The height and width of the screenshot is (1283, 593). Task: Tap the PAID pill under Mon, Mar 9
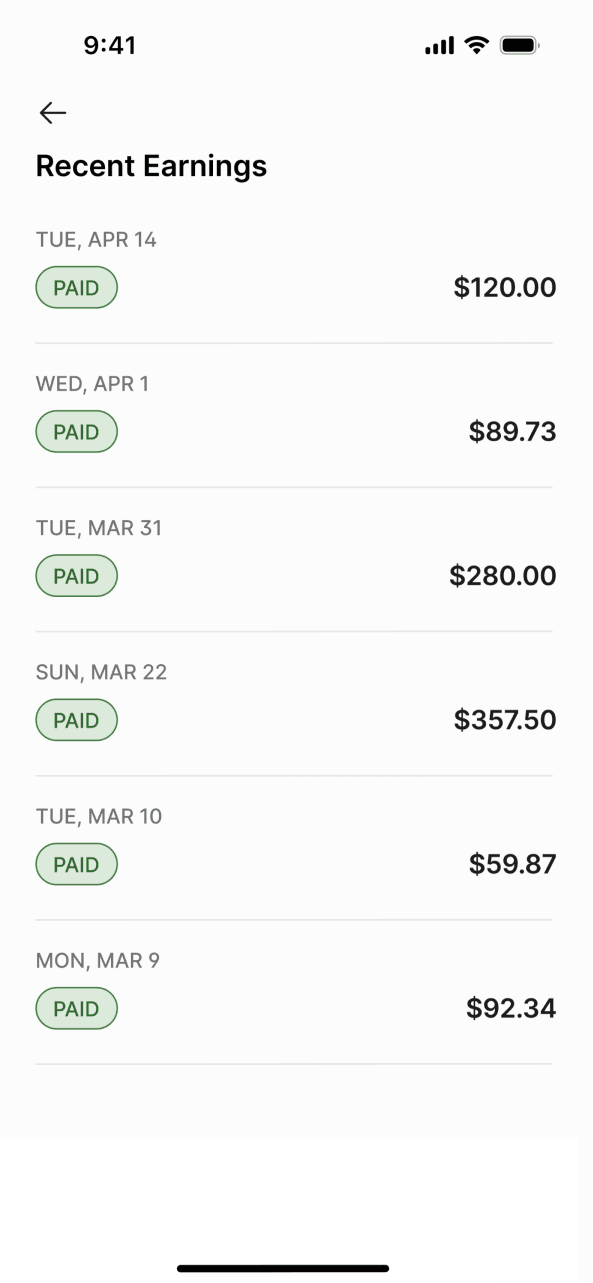click(76, 1008)
